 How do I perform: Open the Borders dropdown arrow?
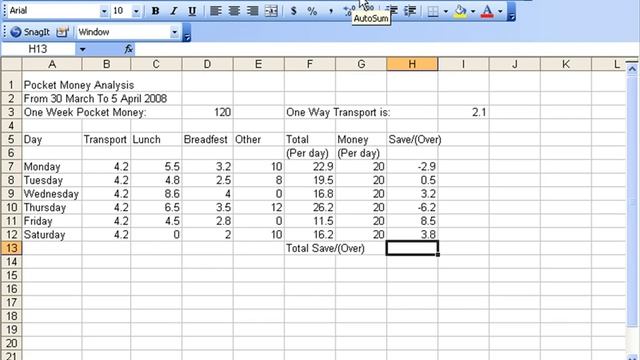[x=445, y=11]
